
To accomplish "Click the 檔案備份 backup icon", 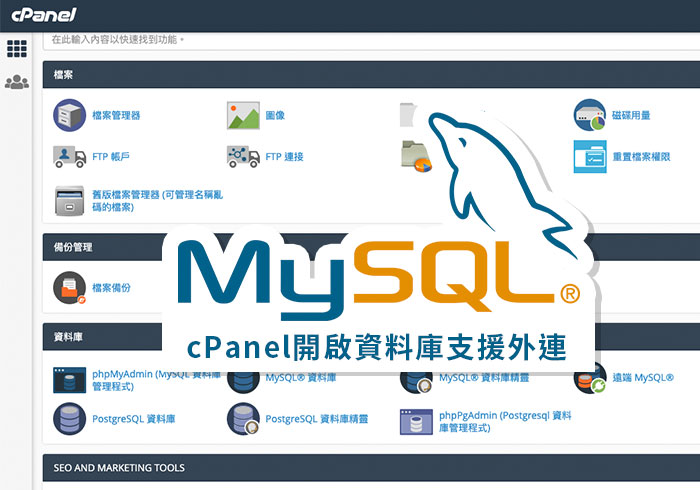I will click(69, 288).
